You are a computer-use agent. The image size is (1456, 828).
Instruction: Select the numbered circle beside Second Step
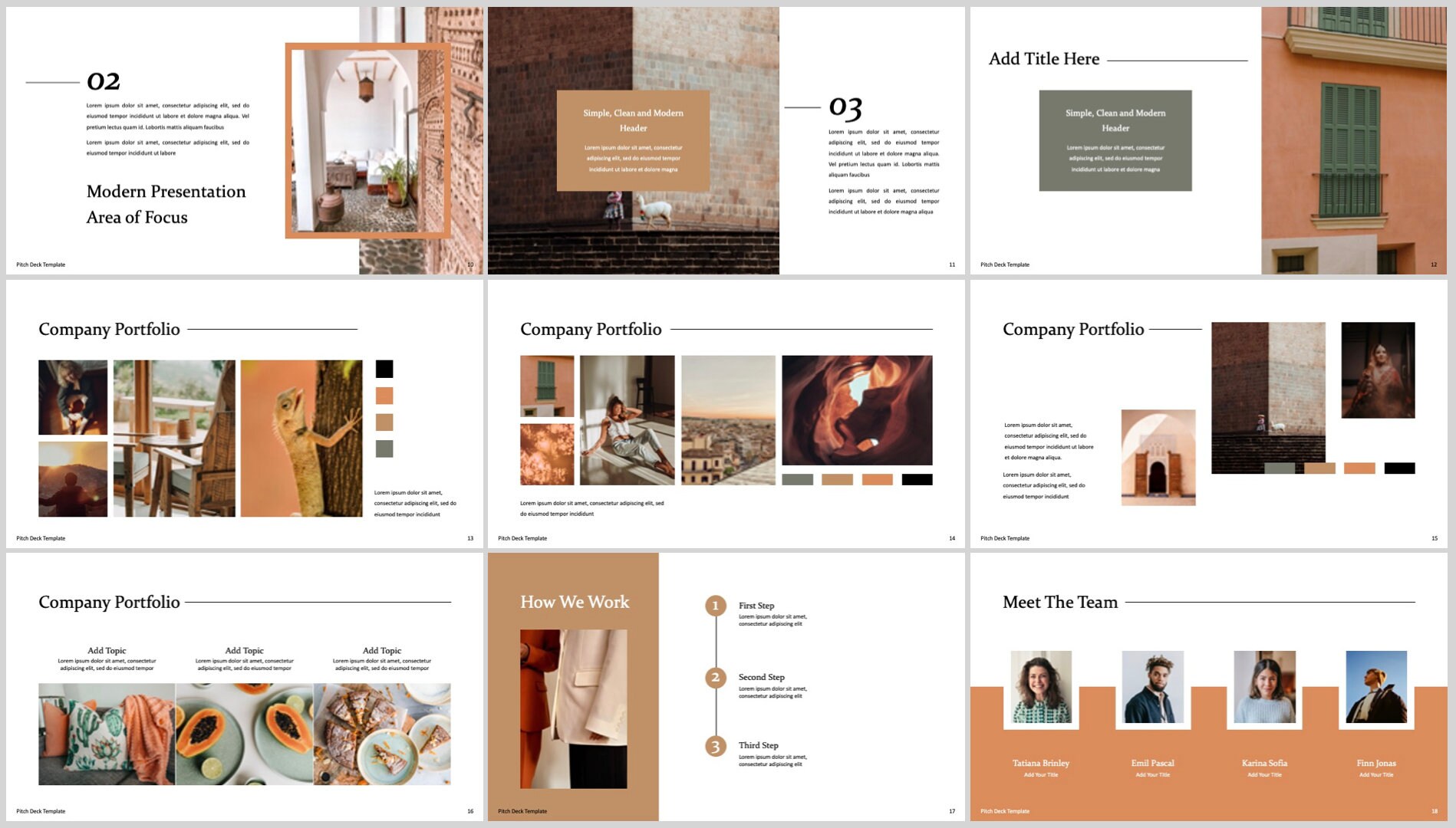tap(715, 677)
